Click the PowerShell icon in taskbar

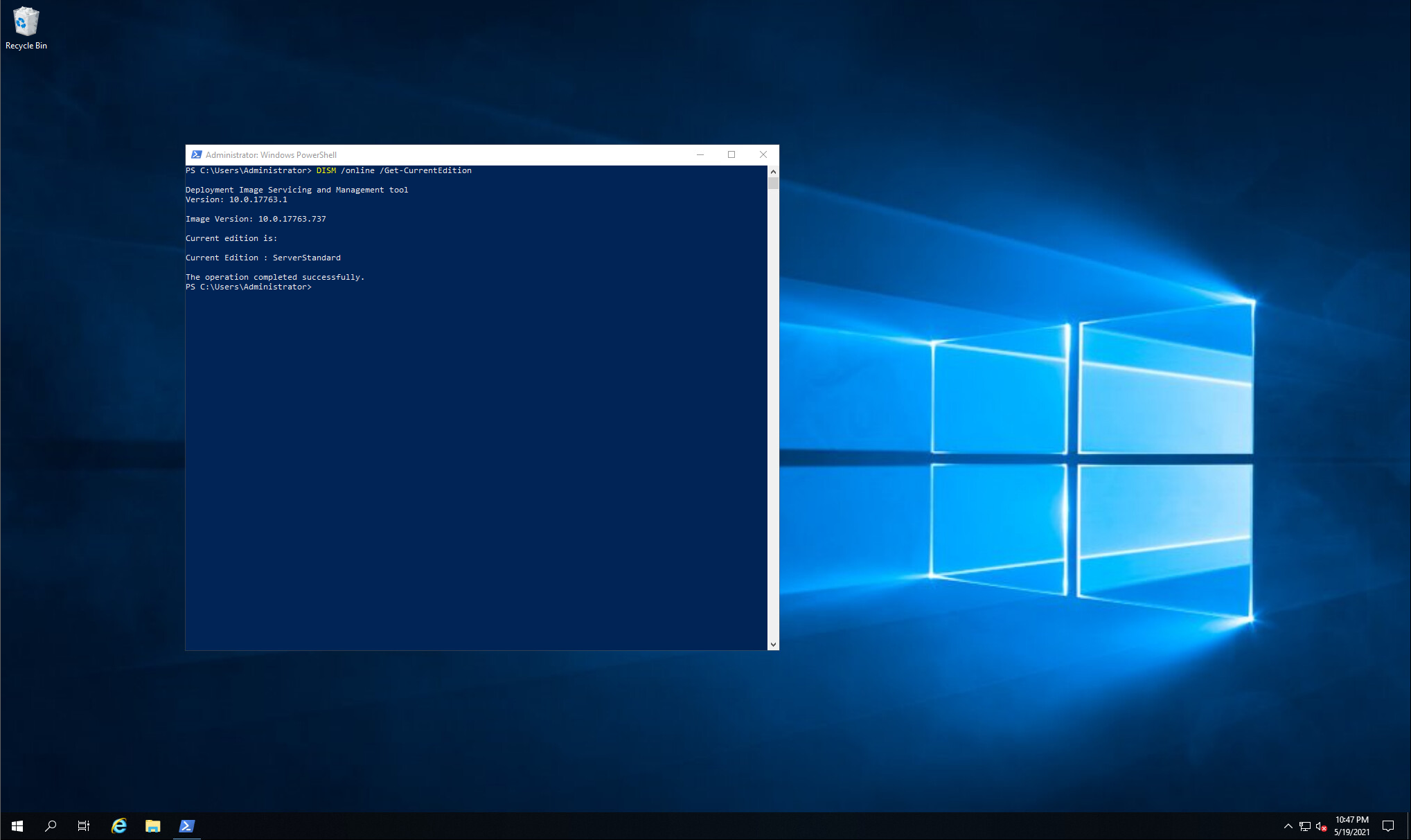click(x=186, y=825)
